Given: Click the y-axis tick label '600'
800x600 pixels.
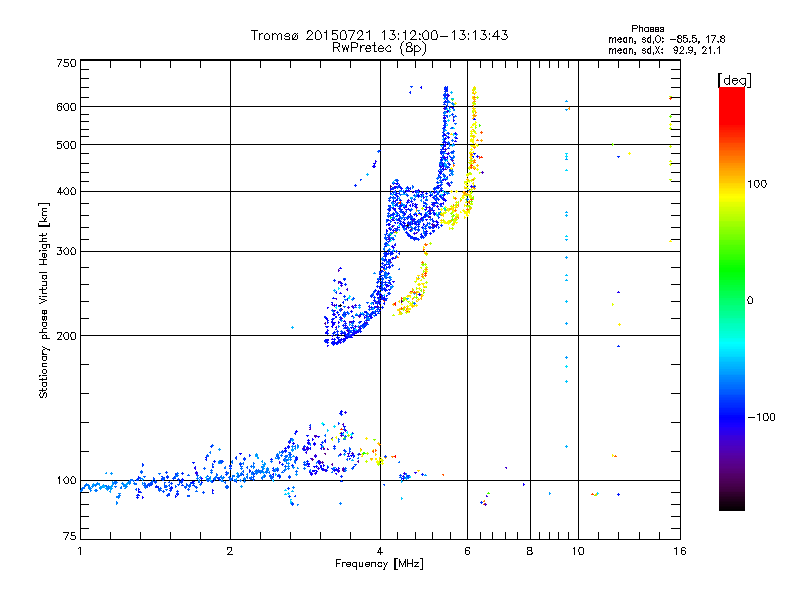Looking at the screenshot, I should 67,107.
